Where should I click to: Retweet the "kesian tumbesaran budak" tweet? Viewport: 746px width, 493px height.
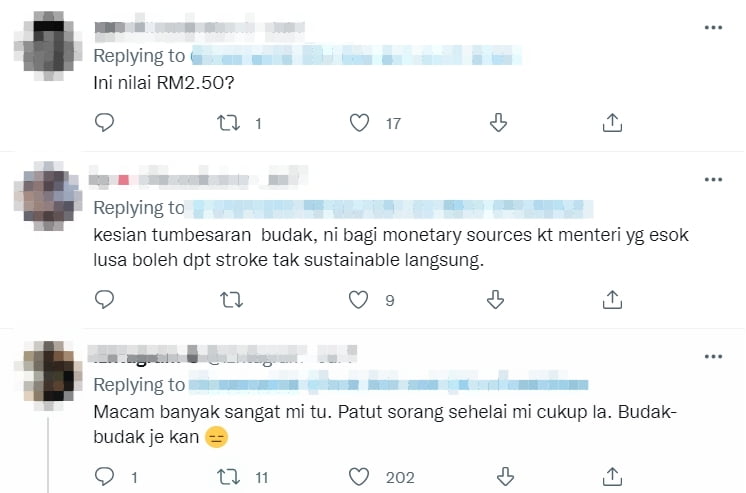click(x=231, y=300)
